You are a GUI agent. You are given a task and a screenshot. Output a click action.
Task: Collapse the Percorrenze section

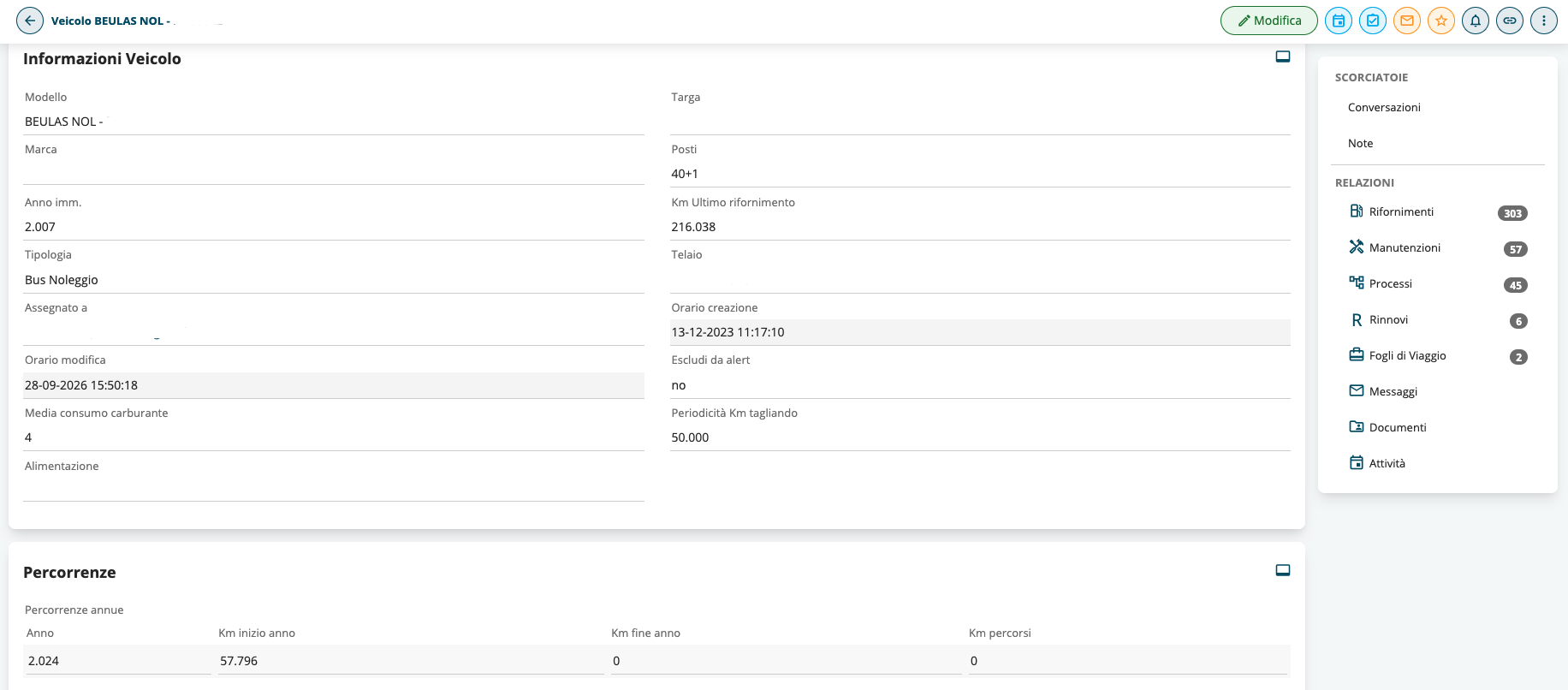(1283, 570)
